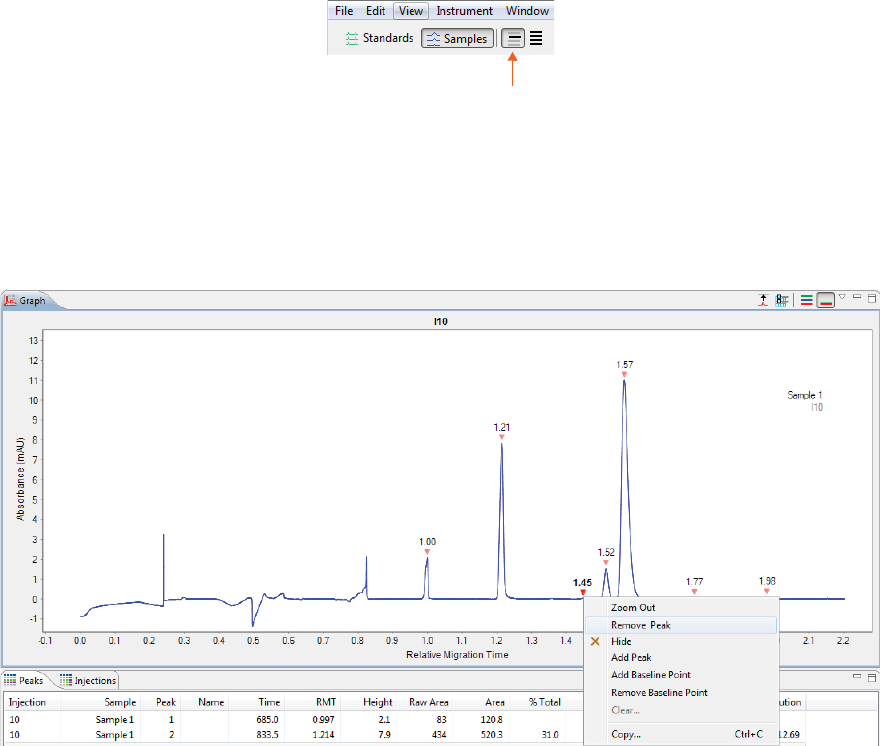The height and width of the screenshot is (746, 880).
Task: Select the Area cell 520.3
Action: tap(492, 735)
